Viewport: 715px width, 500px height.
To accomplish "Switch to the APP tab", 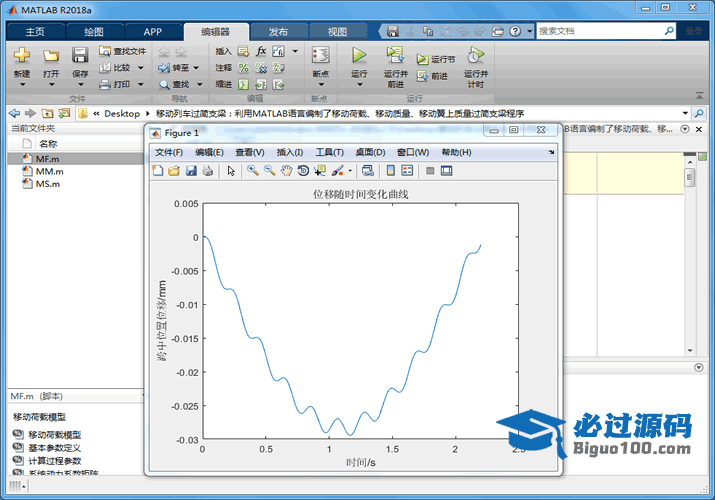I will [153, 31].
